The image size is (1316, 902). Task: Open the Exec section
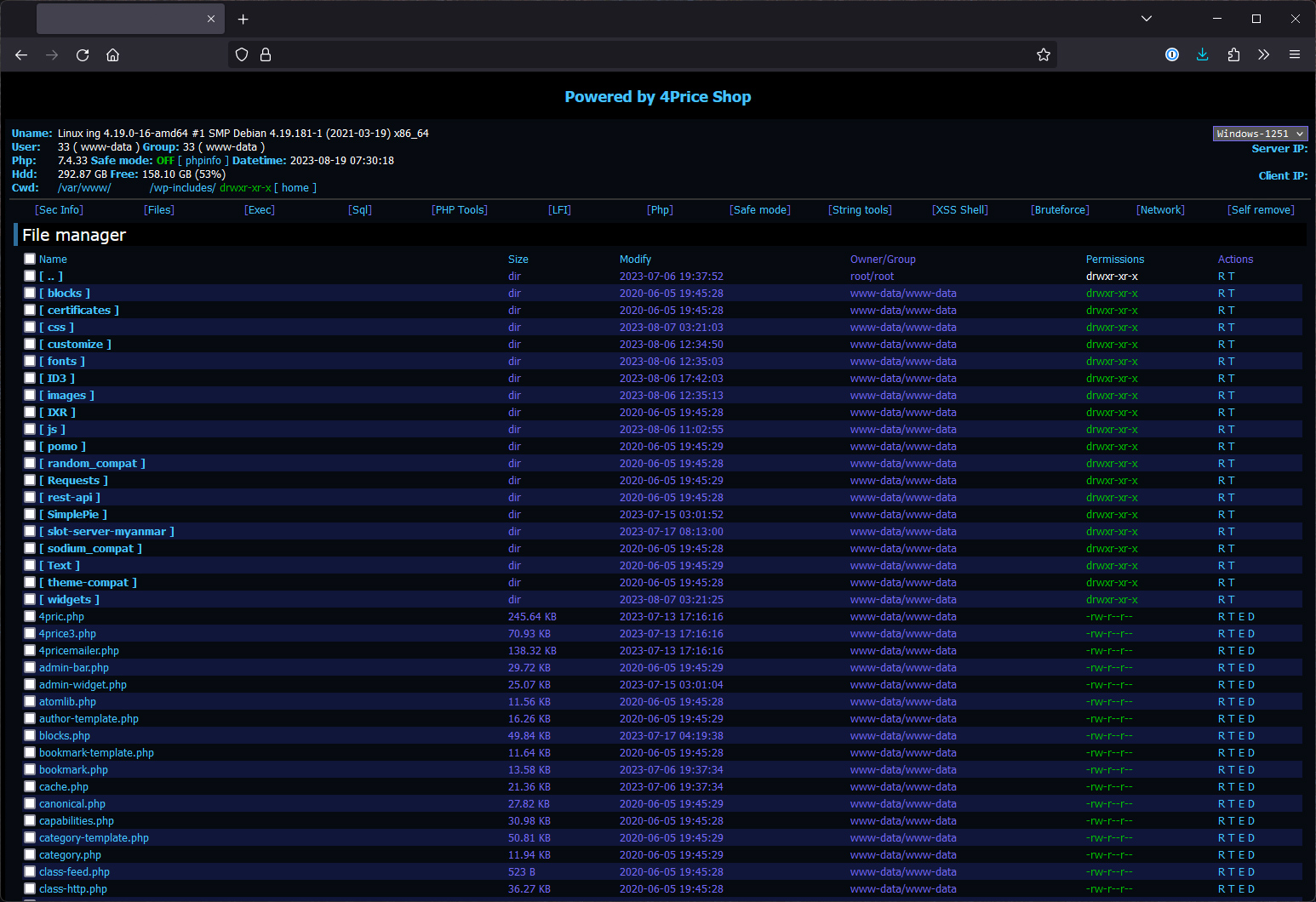(x=260, y=210)
